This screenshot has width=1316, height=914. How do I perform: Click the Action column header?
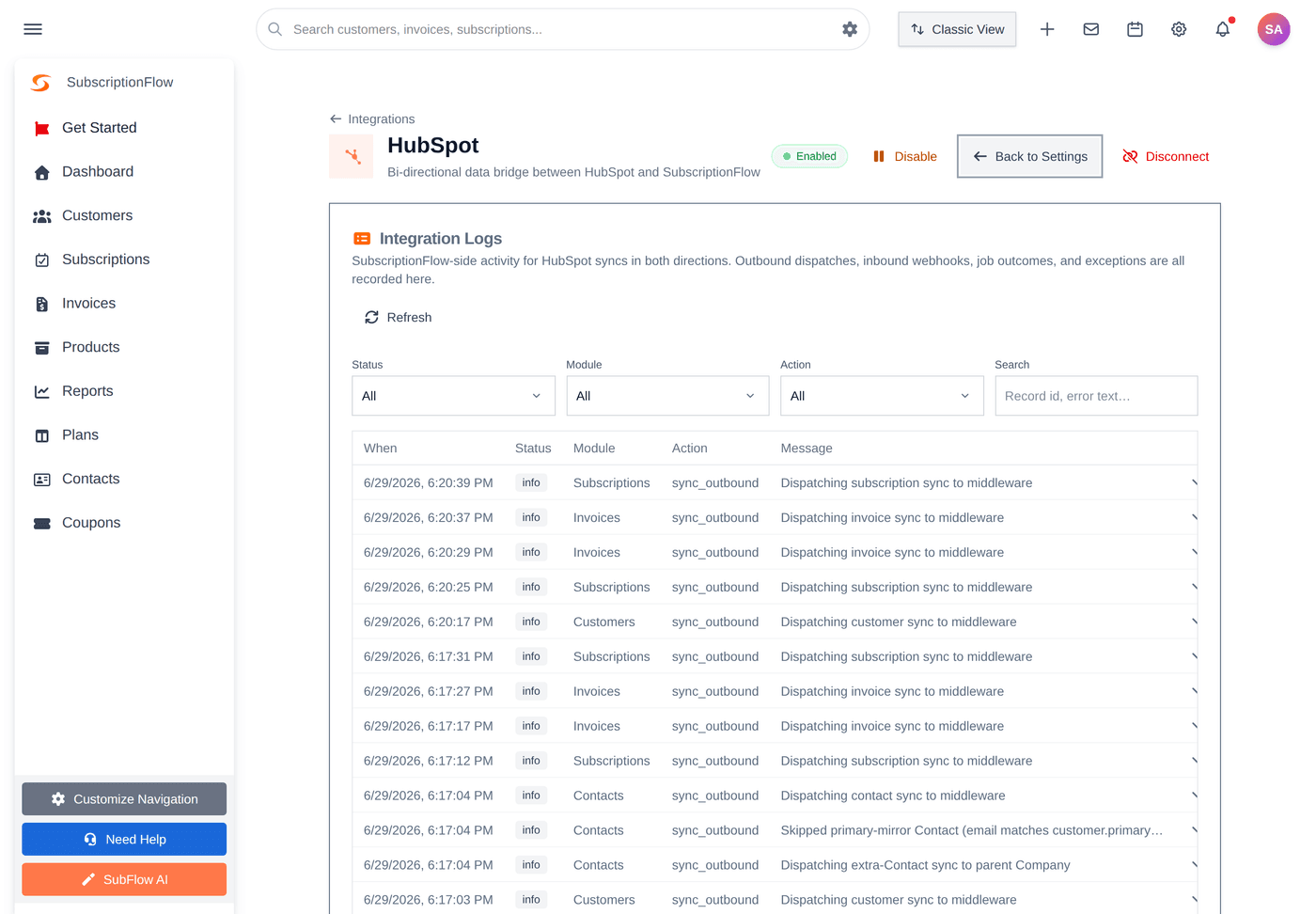click(690, 449)
